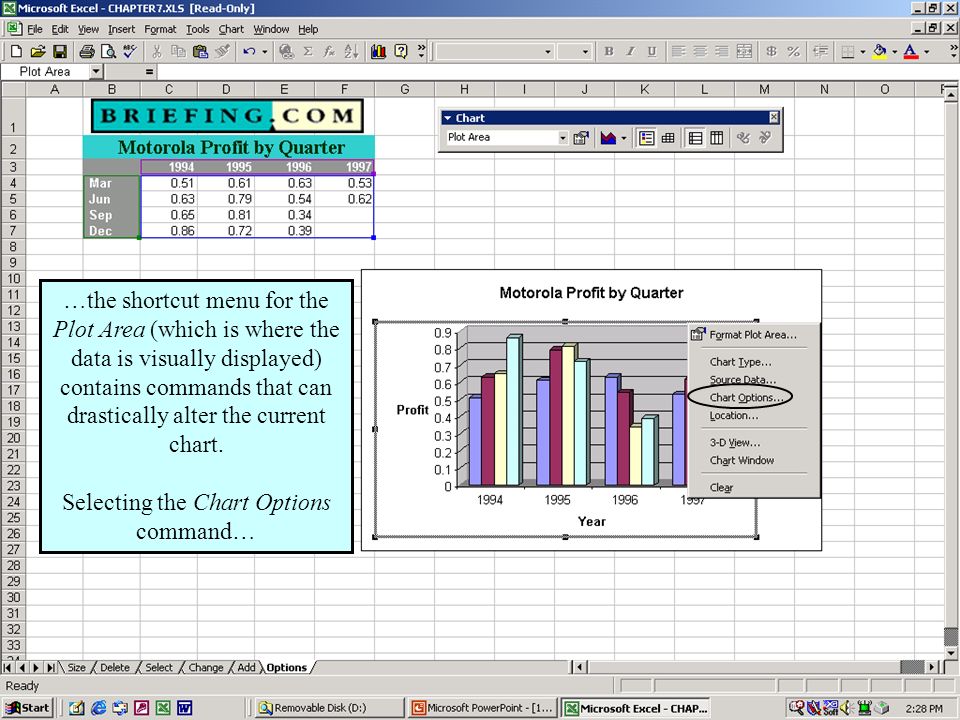The height and width of the screenshot is (720, 960).
Task: Click the Merge and Center icon
Action: coord(744,51)
